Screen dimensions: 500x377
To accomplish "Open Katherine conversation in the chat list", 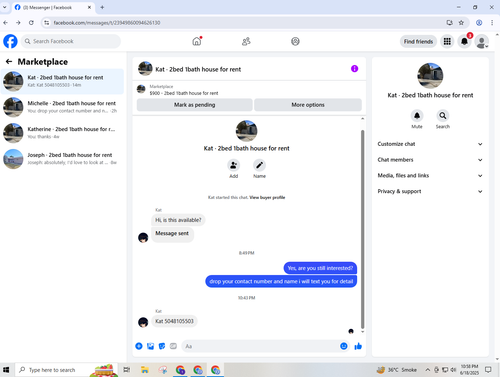I will pos(62,133).
